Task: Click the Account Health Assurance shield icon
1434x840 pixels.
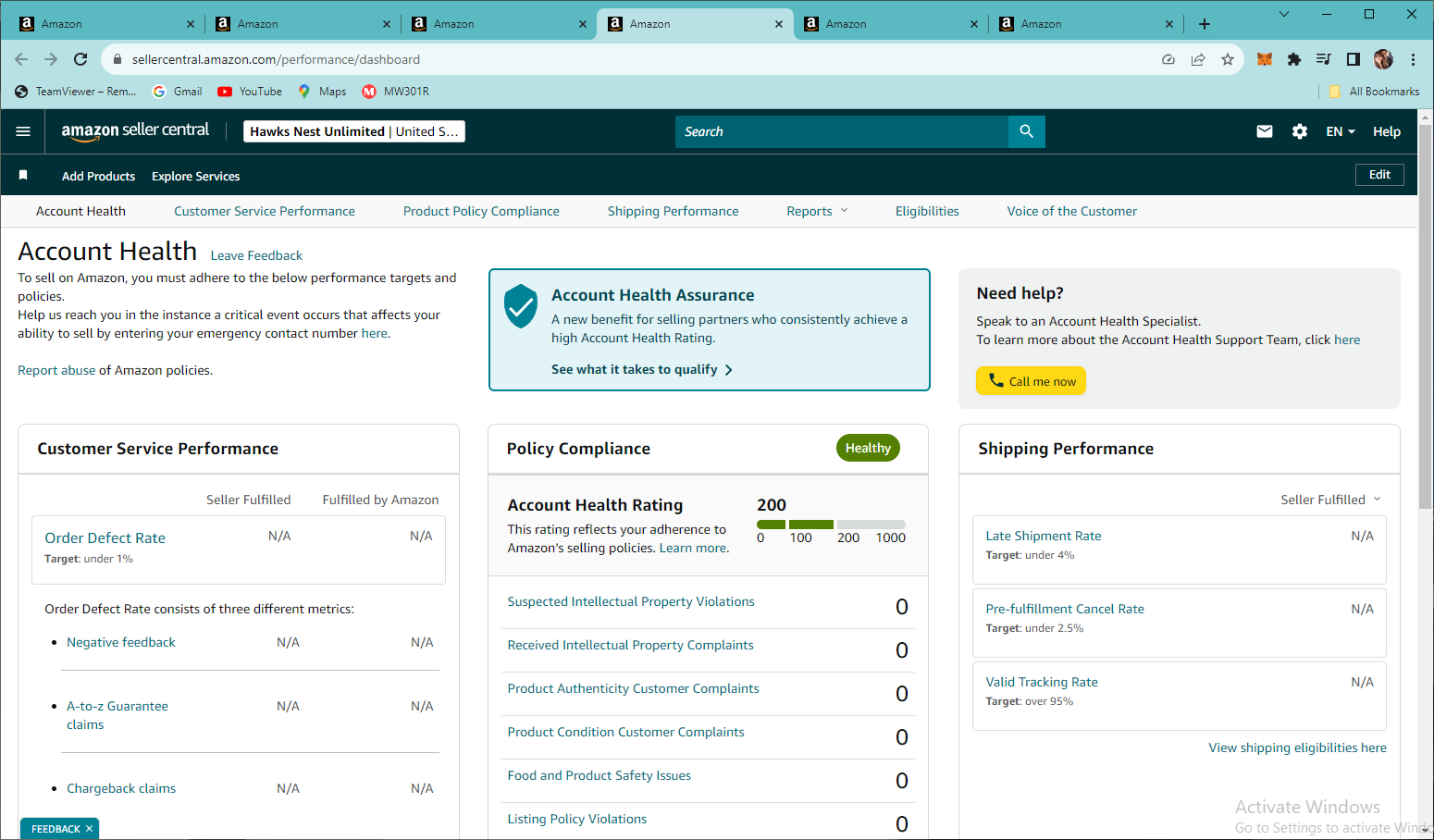Action: tap(521, 306)
